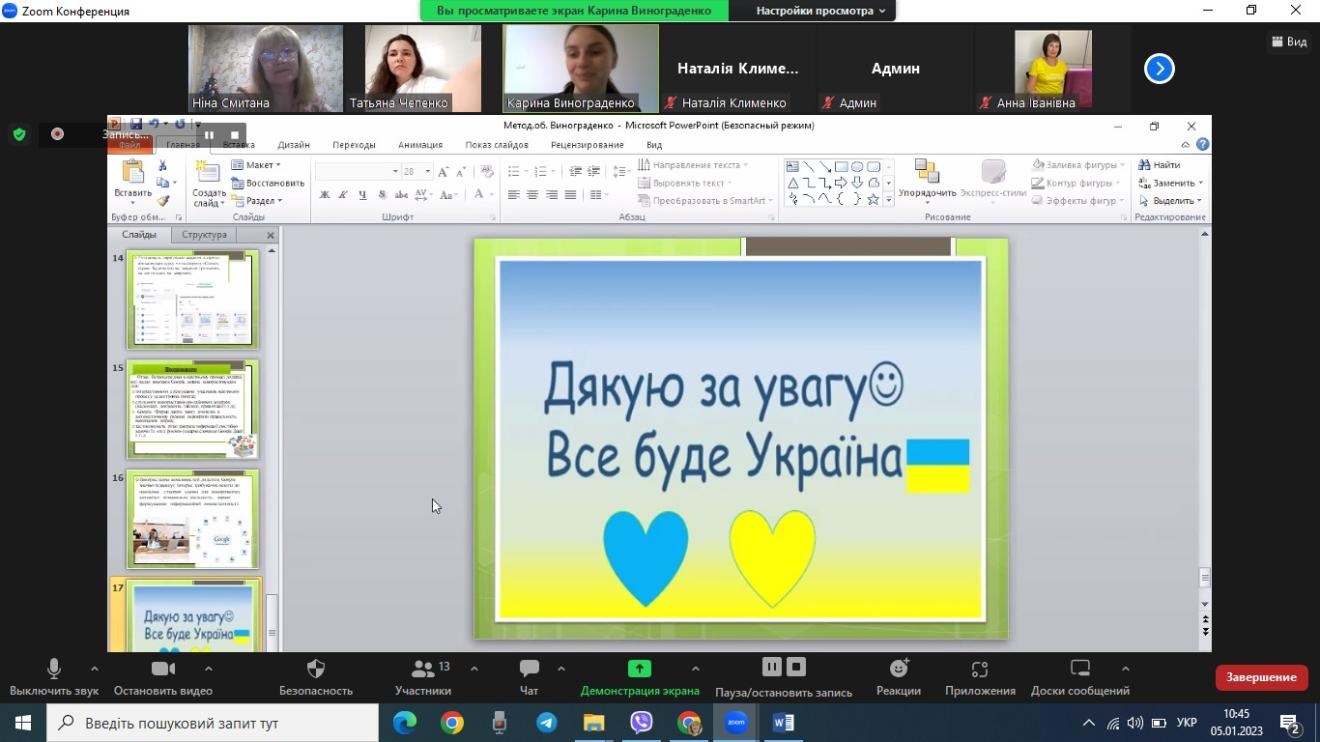This screenshot has width=1320, height=742.
Task: Open Выделить select dropdown
Action: 1171,201
